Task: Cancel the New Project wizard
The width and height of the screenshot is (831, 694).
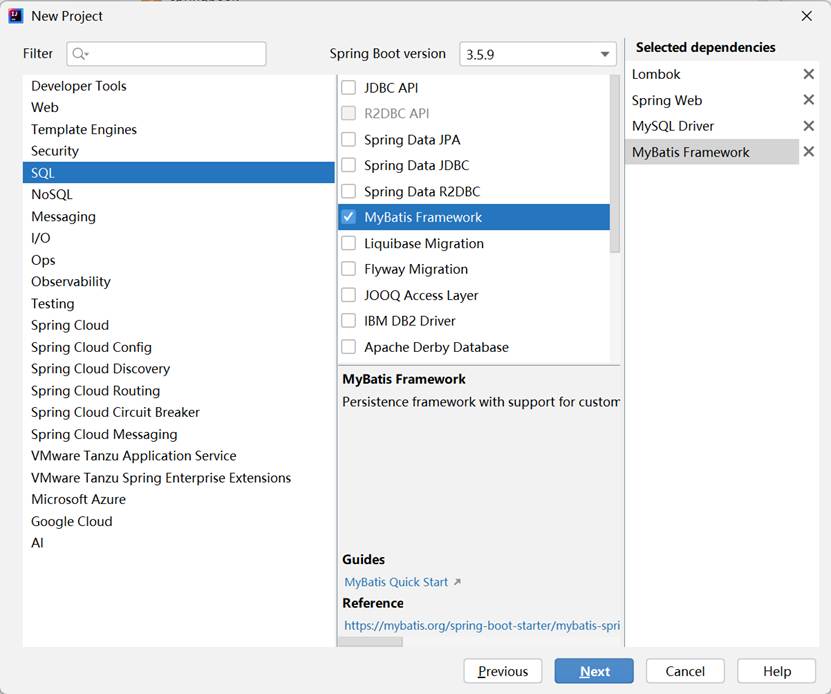Action: tap(685, 671)
